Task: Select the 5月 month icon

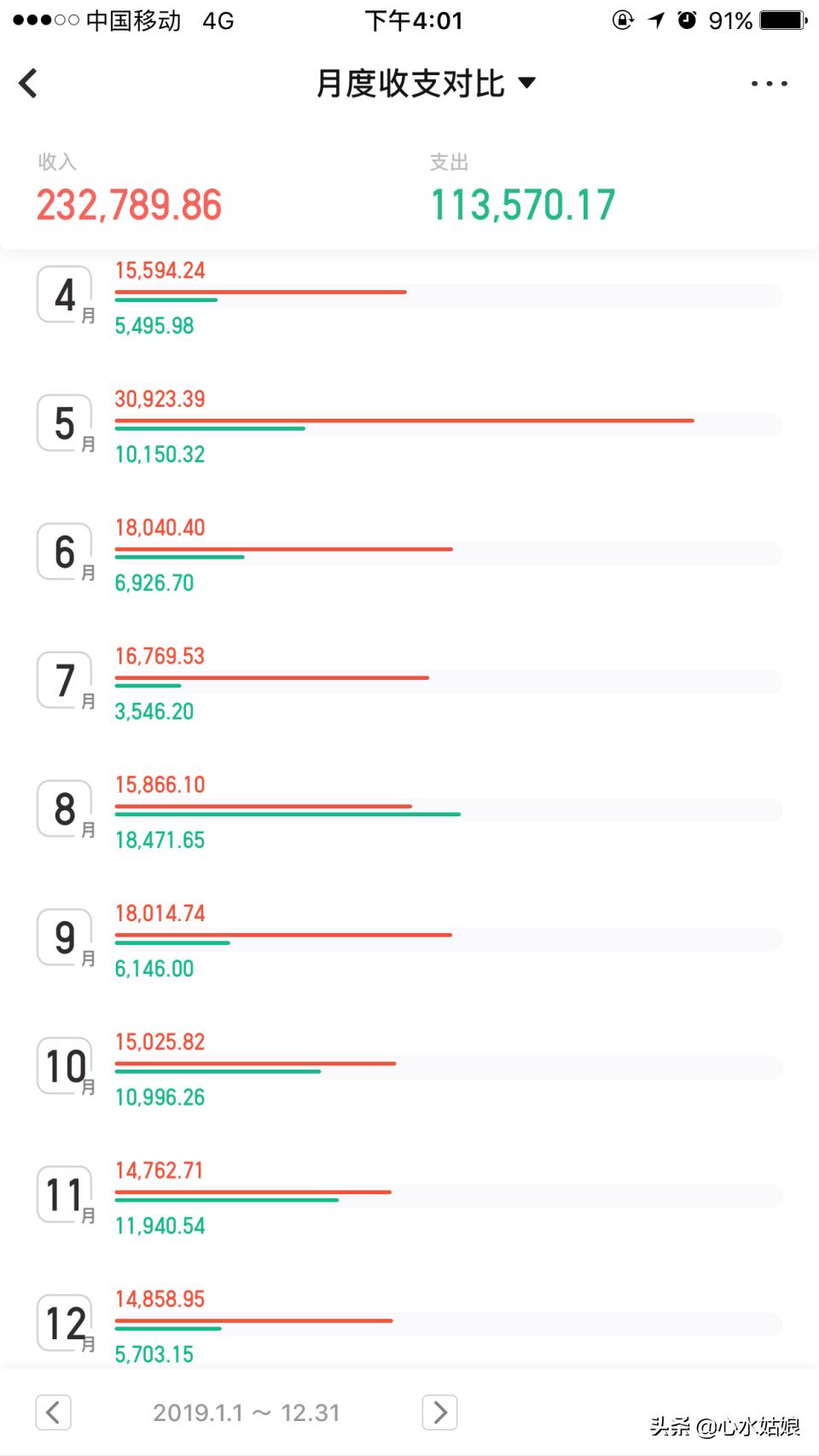Action: pos(65,423)
